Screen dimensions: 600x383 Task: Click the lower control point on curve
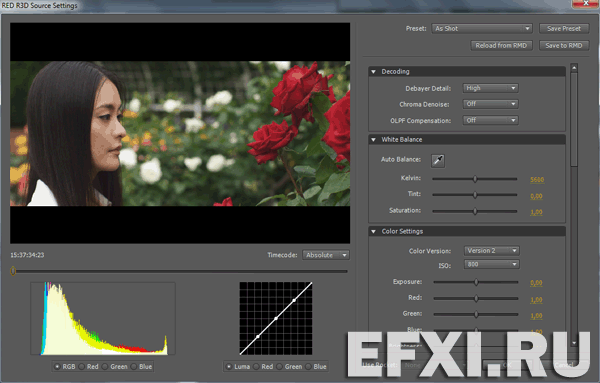pyautogui.click(x=258, y=336)
